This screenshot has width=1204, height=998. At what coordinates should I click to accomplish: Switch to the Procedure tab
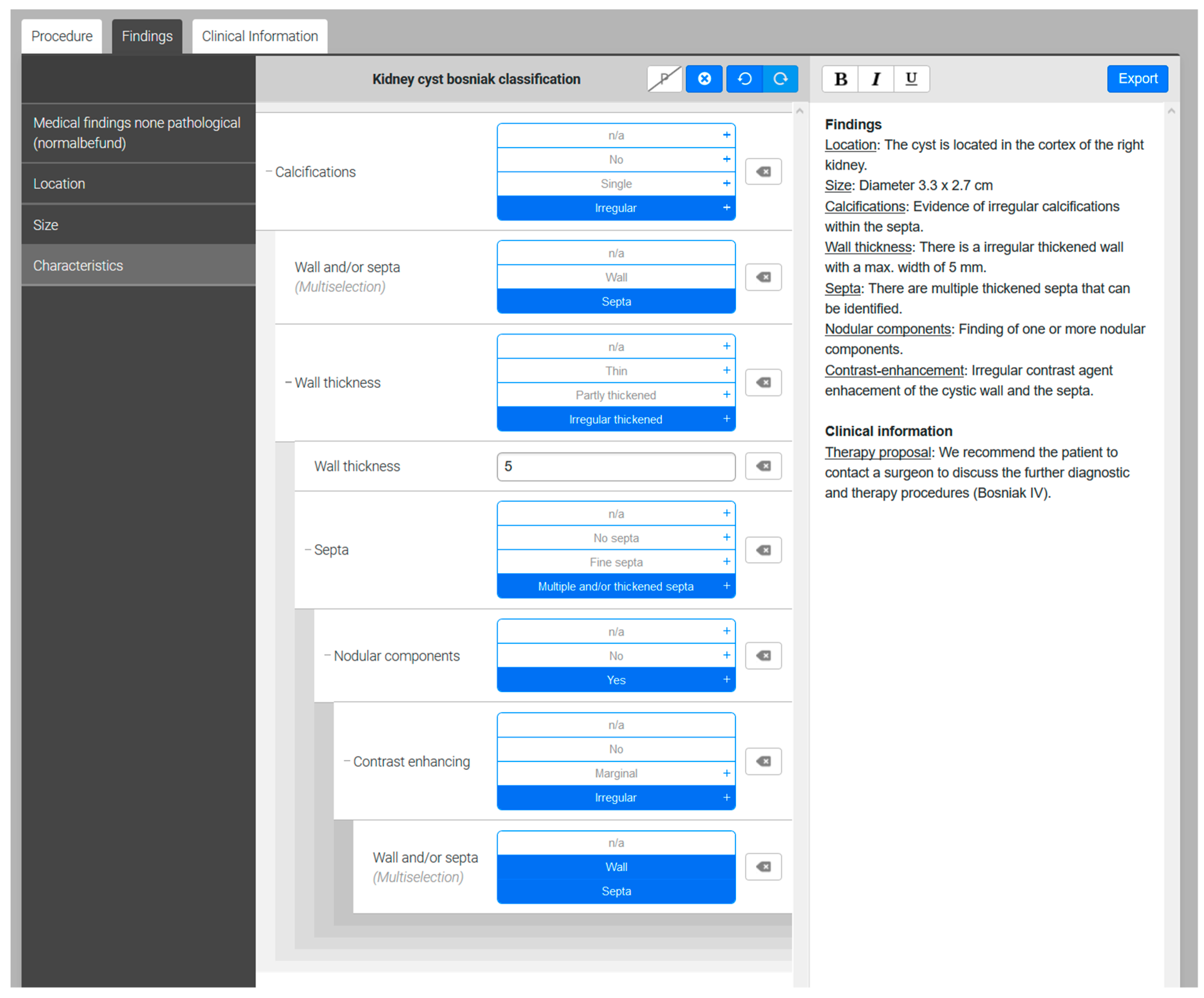(61, 35)
